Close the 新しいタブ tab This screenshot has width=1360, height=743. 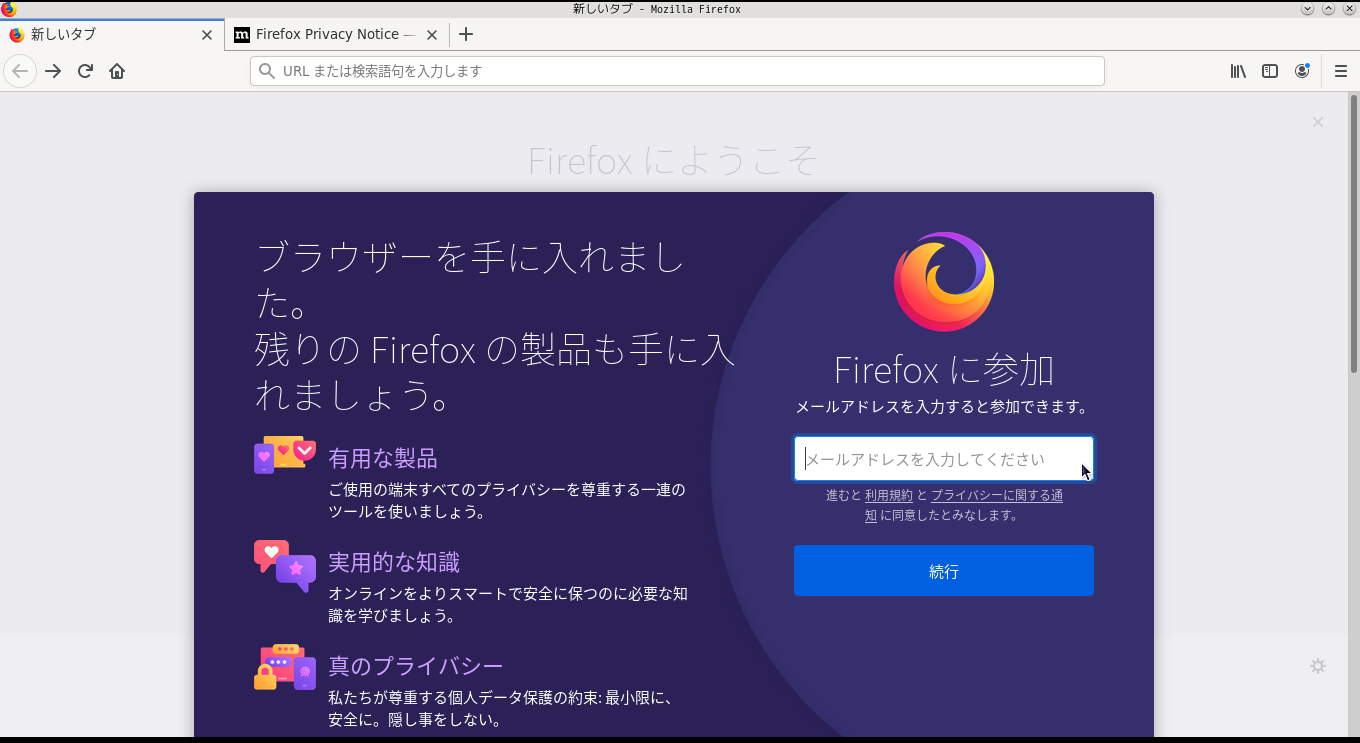coord(207,34)
